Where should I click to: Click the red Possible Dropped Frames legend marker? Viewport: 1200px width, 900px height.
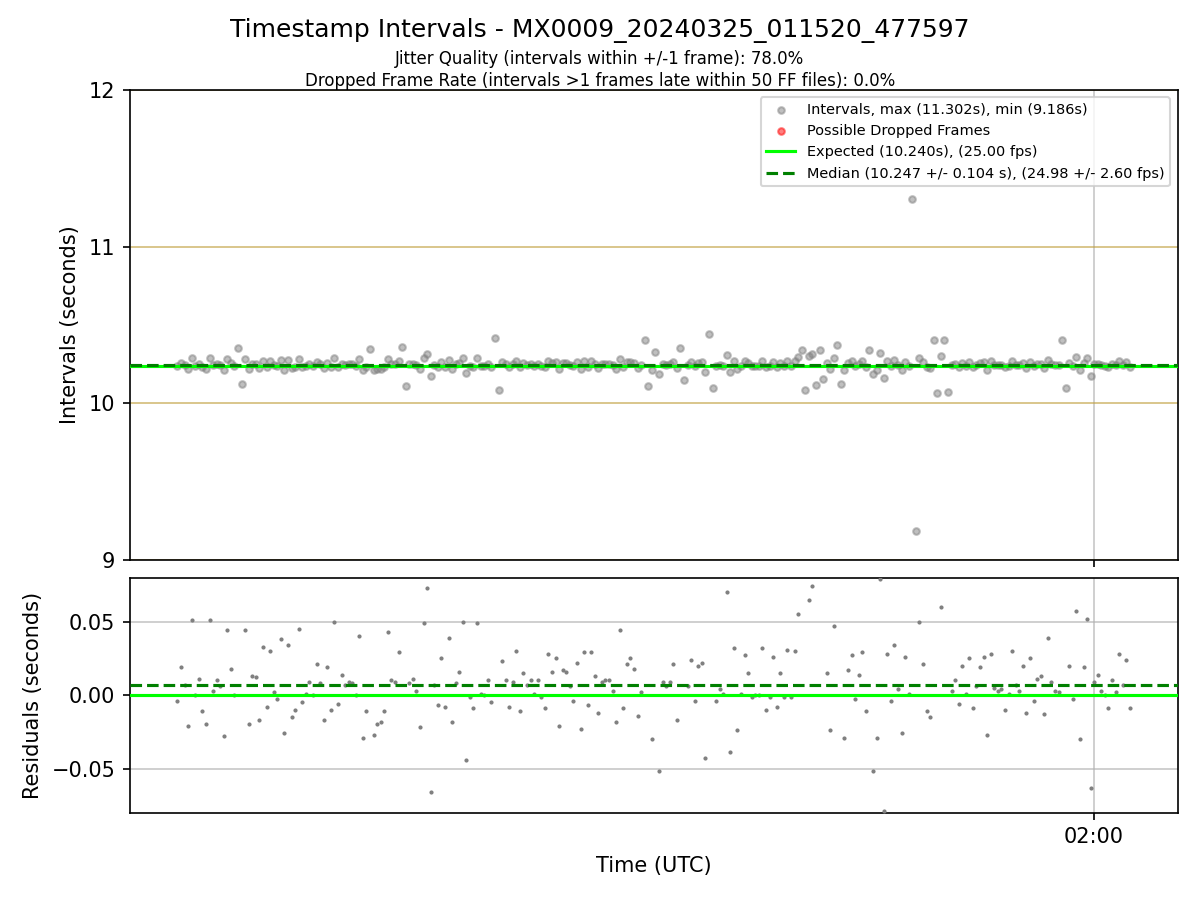point(782,130)
